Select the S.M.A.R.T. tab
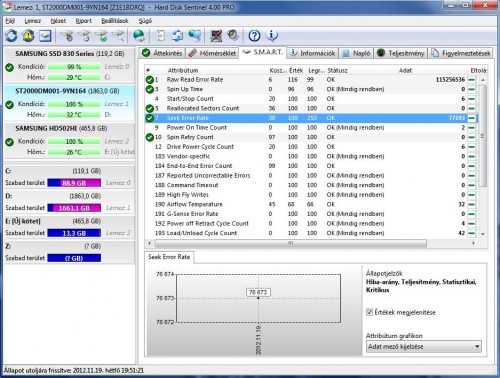 point(263,52)
